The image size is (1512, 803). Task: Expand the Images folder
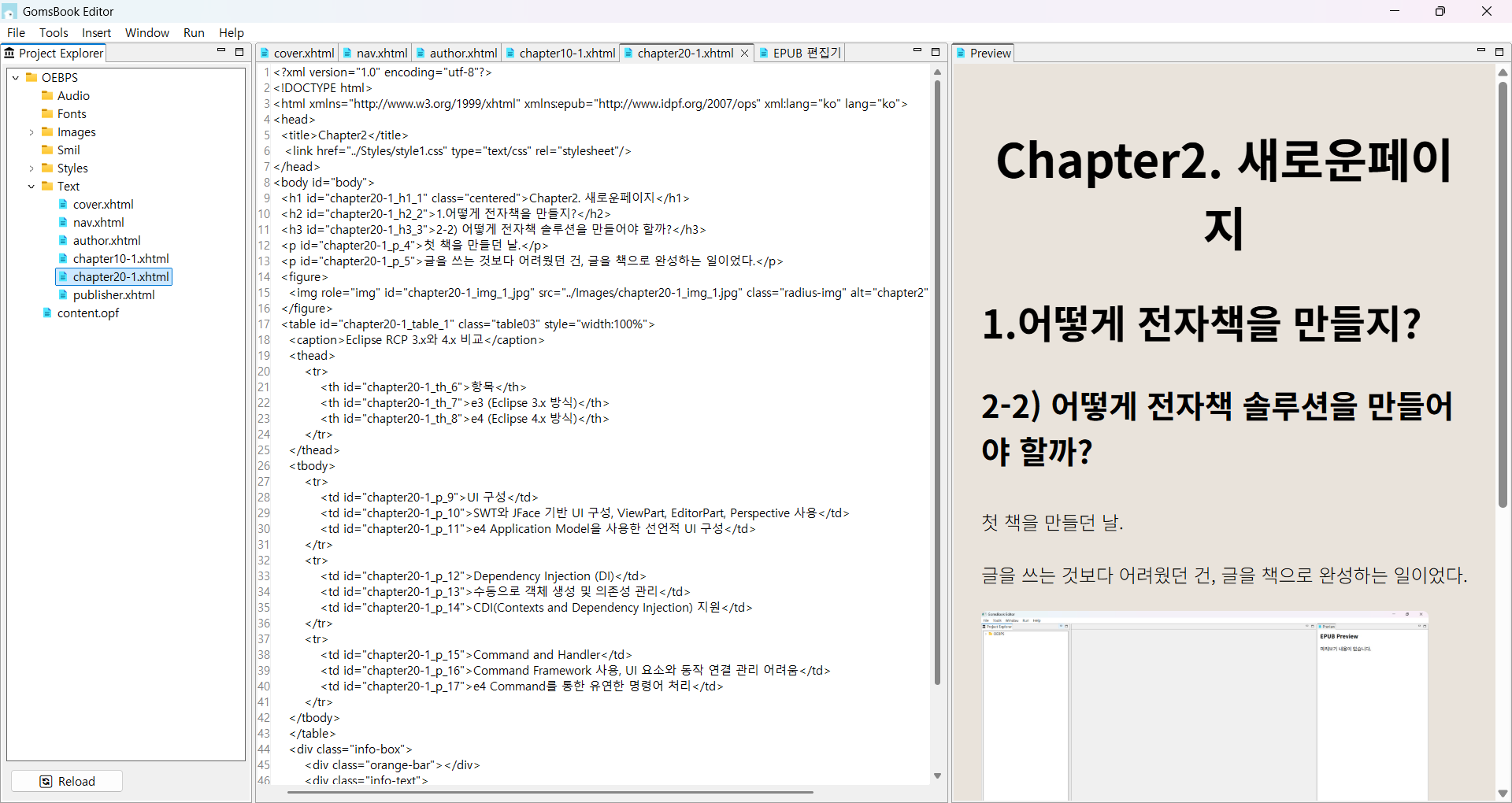pyautogui.click(x=31, y=132)
